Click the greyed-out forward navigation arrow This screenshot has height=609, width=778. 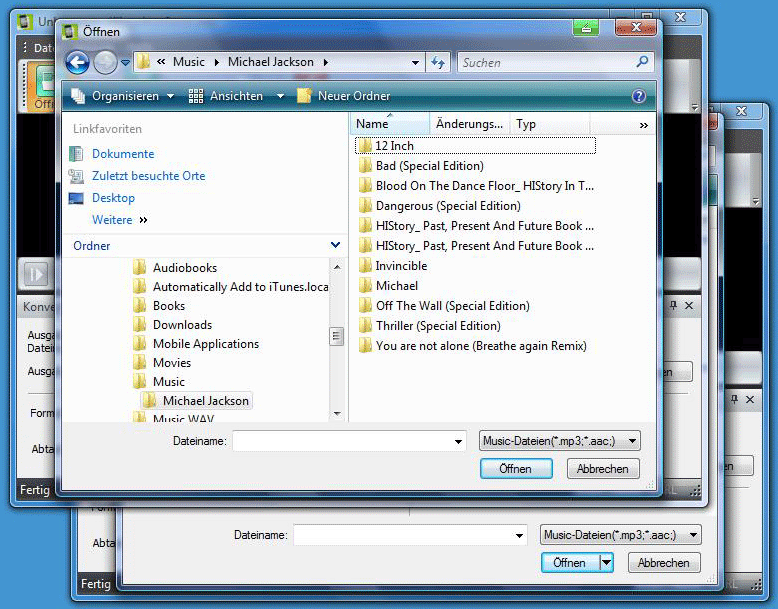[105, 63]
